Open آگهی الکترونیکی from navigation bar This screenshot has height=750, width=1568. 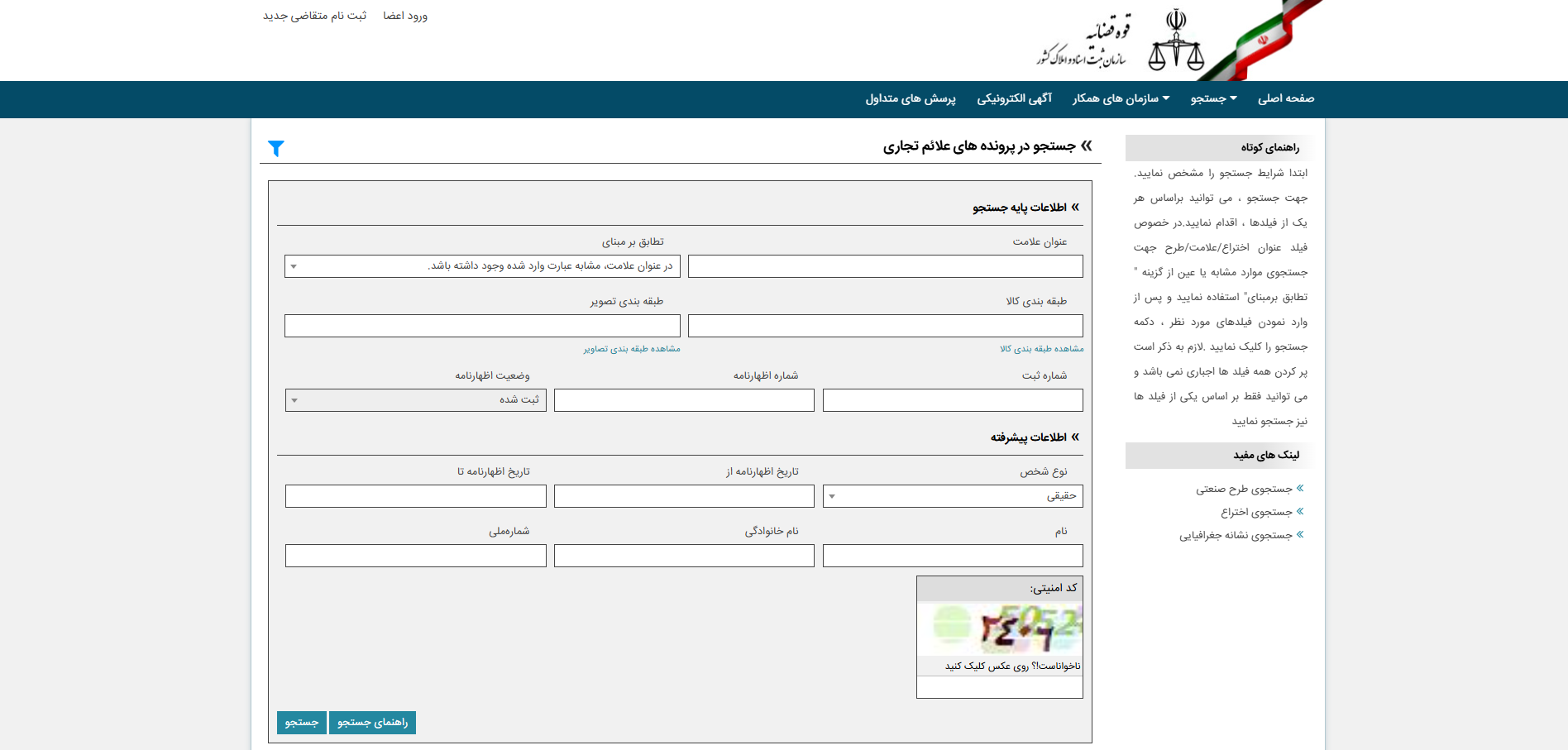click(x=1014, y=98)
